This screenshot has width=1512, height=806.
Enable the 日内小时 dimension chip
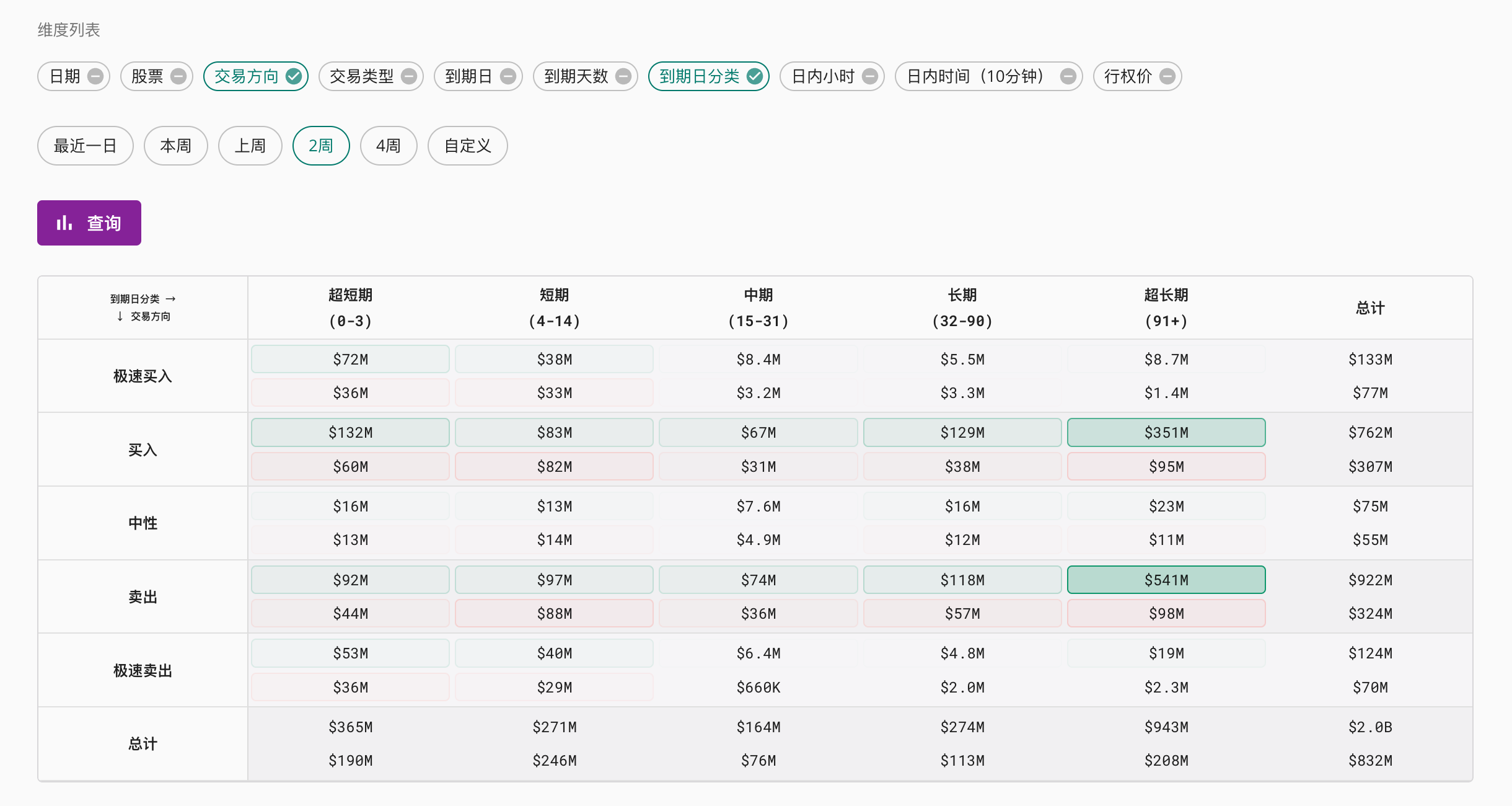(x=832, y=76)
